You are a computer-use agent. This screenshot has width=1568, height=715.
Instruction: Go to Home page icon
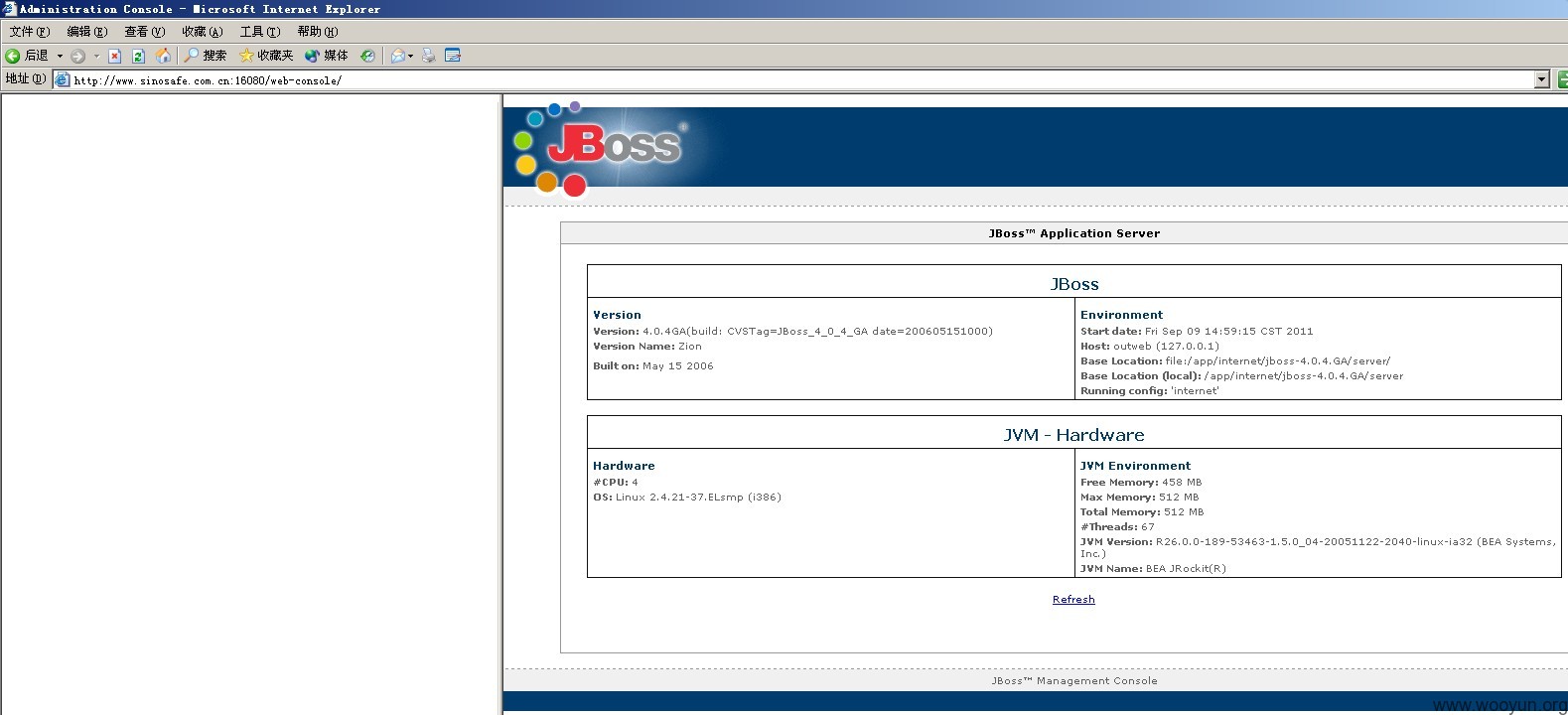coord(163,56)
